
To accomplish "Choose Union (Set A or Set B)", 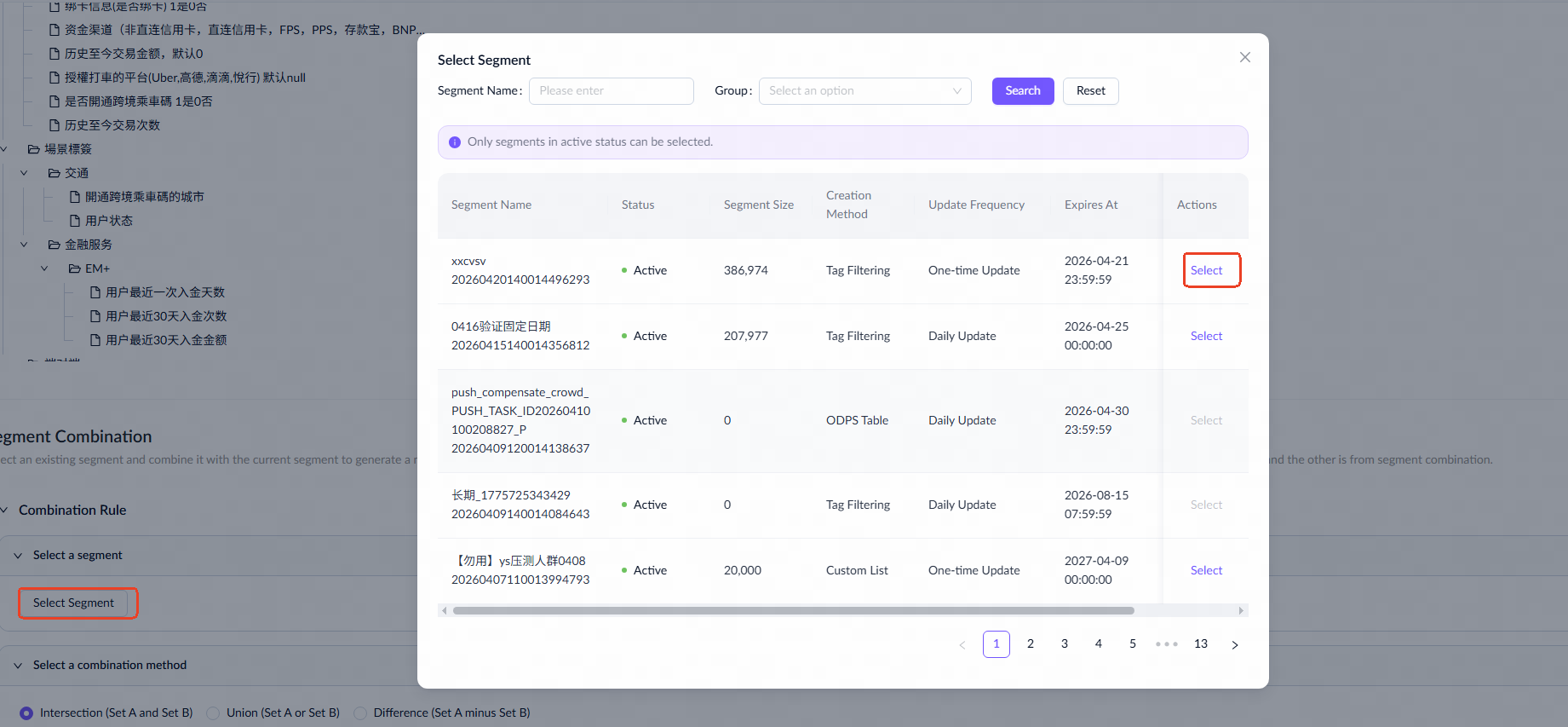I will coord(213,713).
